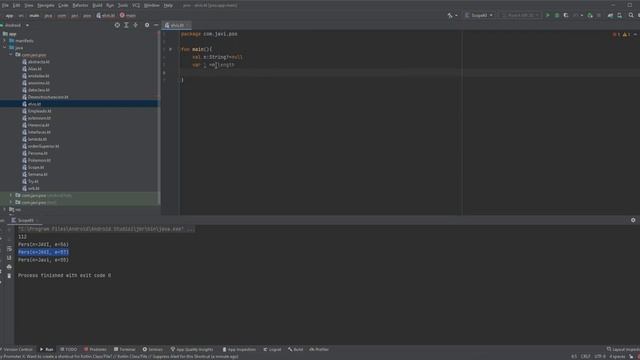This screenshot has height=360, width=640.
Task: Open Layout Inspector tool window
Action: tap(623, 349)
